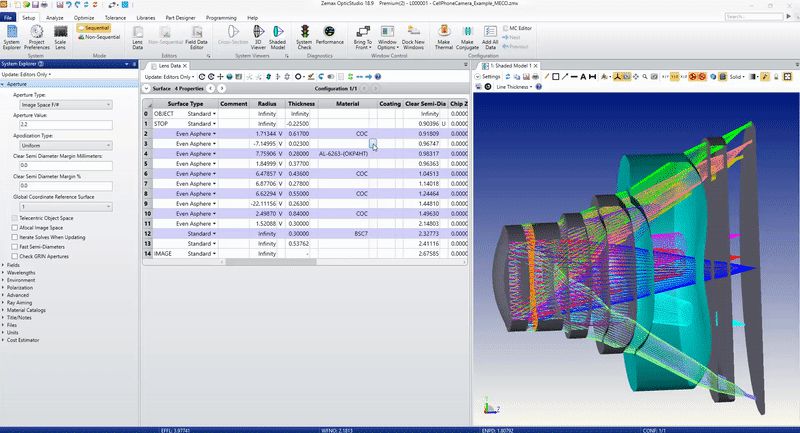
Task: Switch to the Tolerance ribbon tab
Action: point(115,17)
